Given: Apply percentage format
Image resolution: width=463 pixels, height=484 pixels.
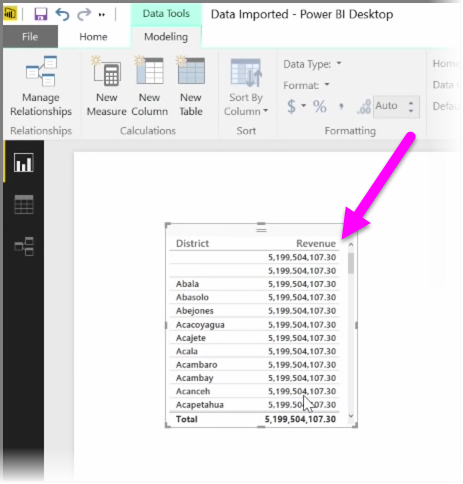Looking at the screenshot, I should pyautogui.click(x=319, y=107).
